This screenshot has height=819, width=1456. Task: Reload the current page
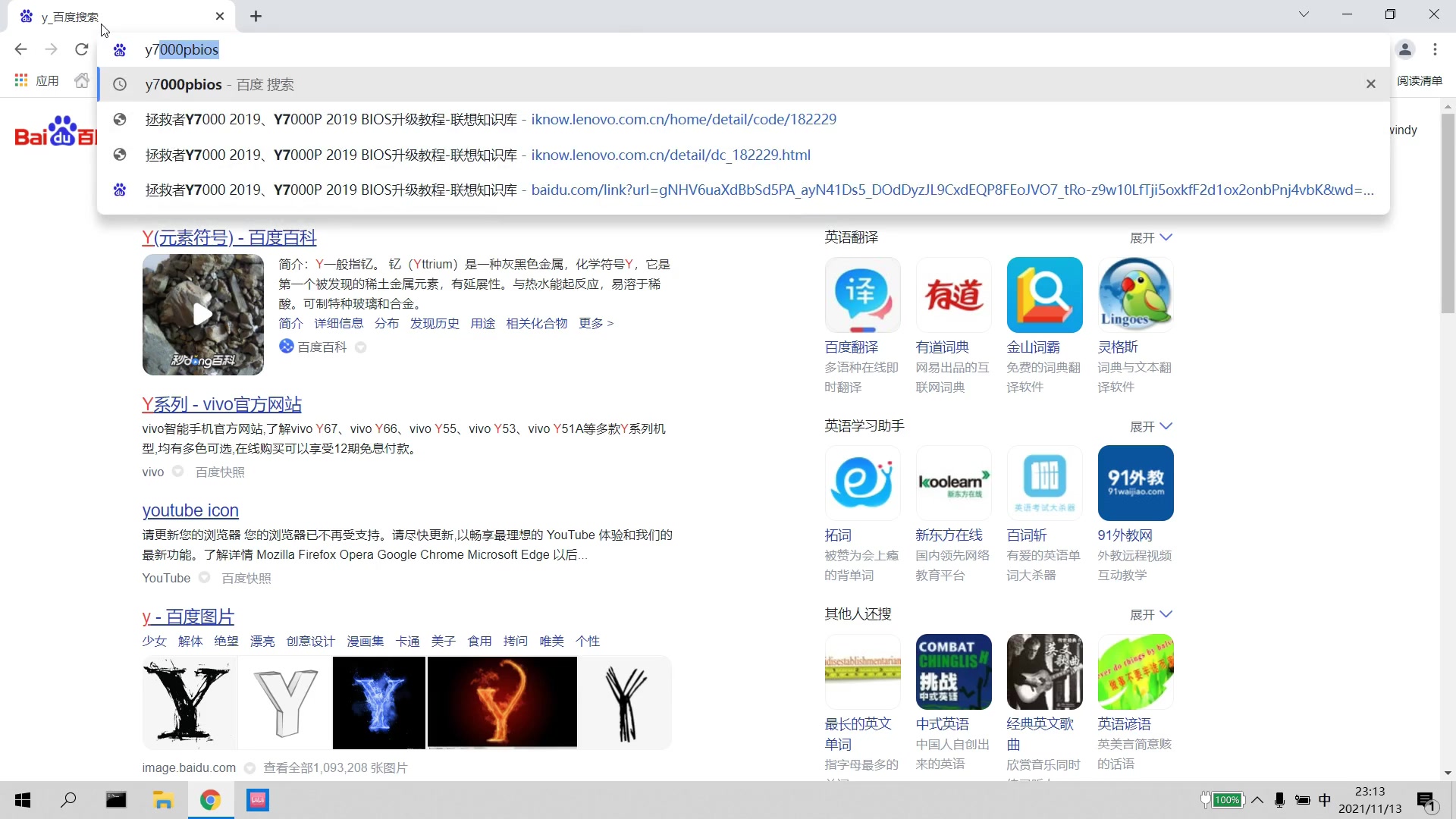click(81, 49)
